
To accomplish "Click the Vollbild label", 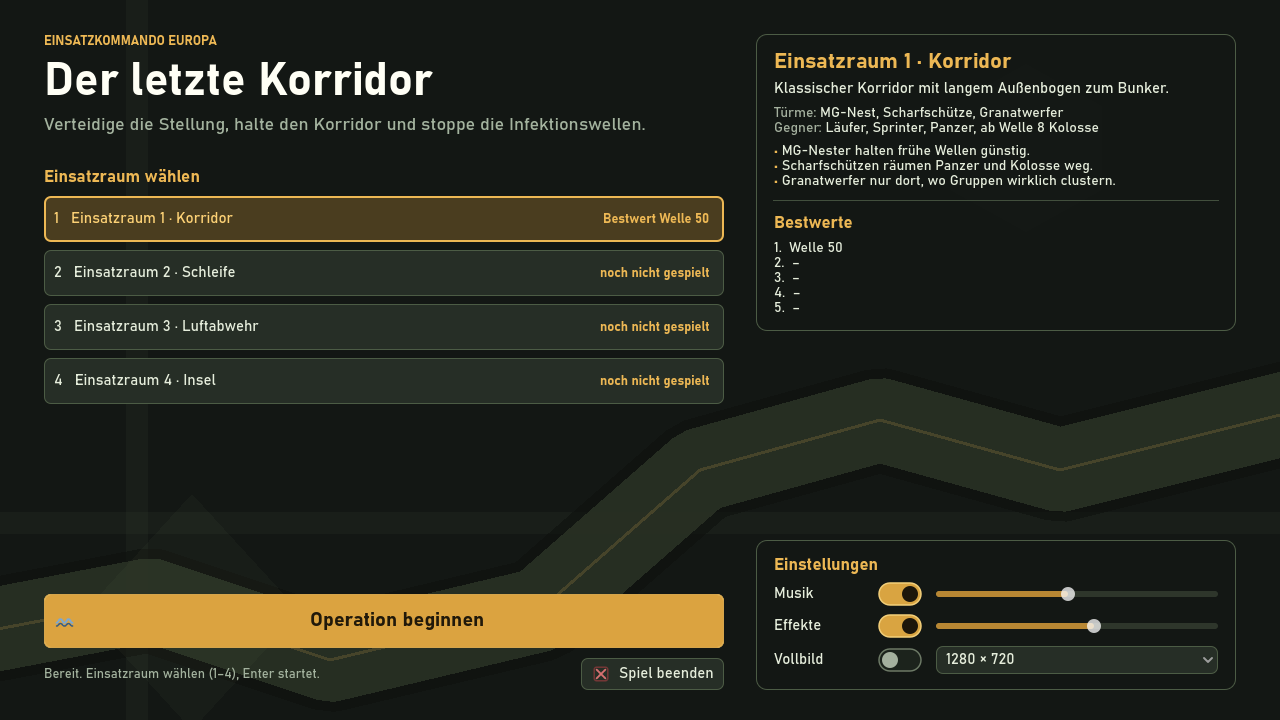I will coord(799,660).
